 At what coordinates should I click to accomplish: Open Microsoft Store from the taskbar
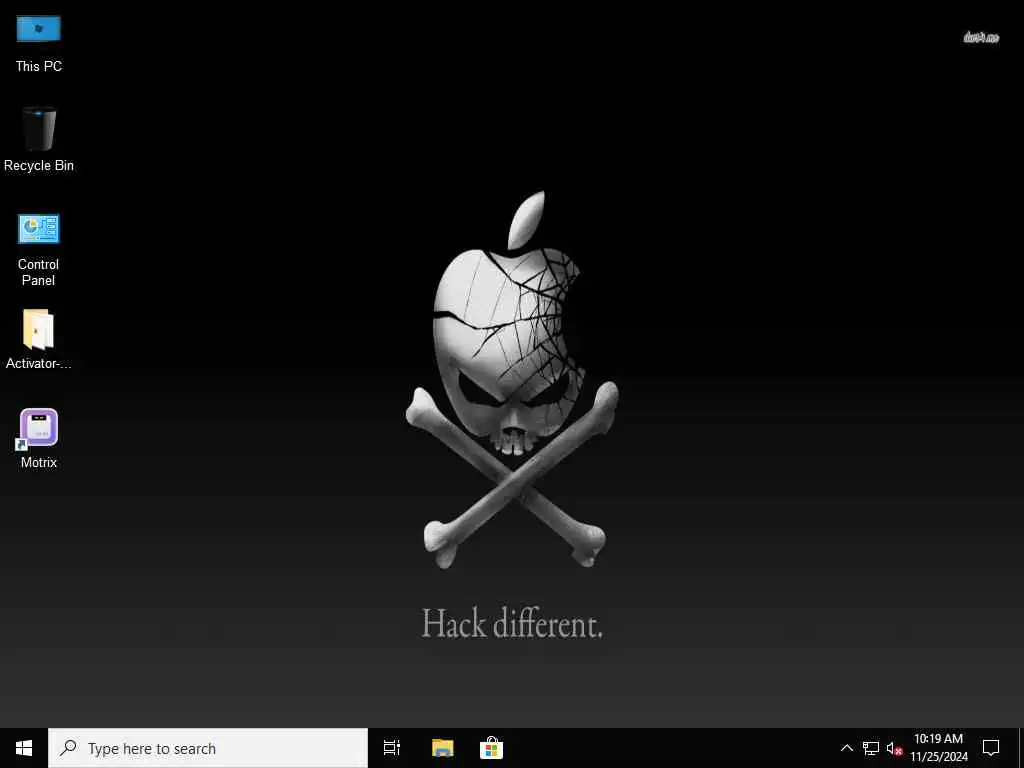(x=491, y=748)
